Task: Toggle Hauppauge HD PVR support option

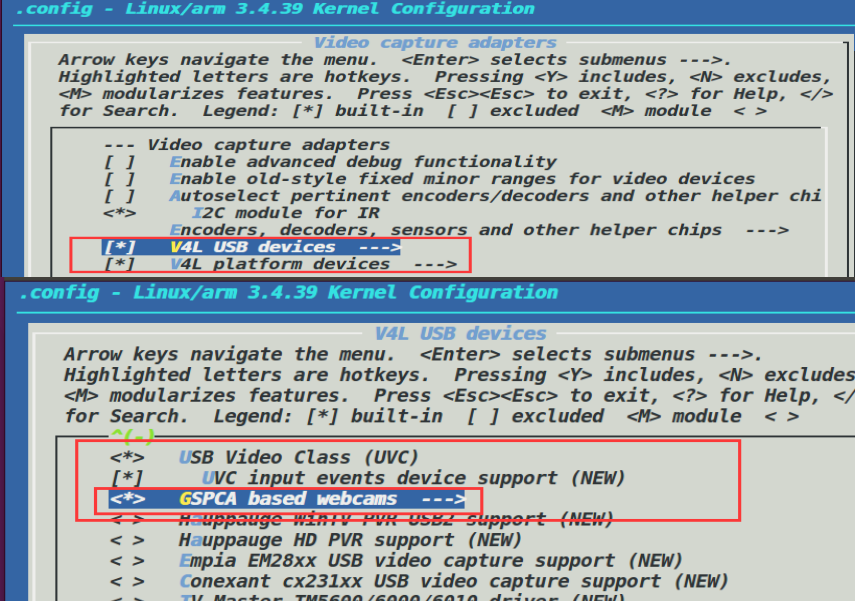Action: coord(316,540)
